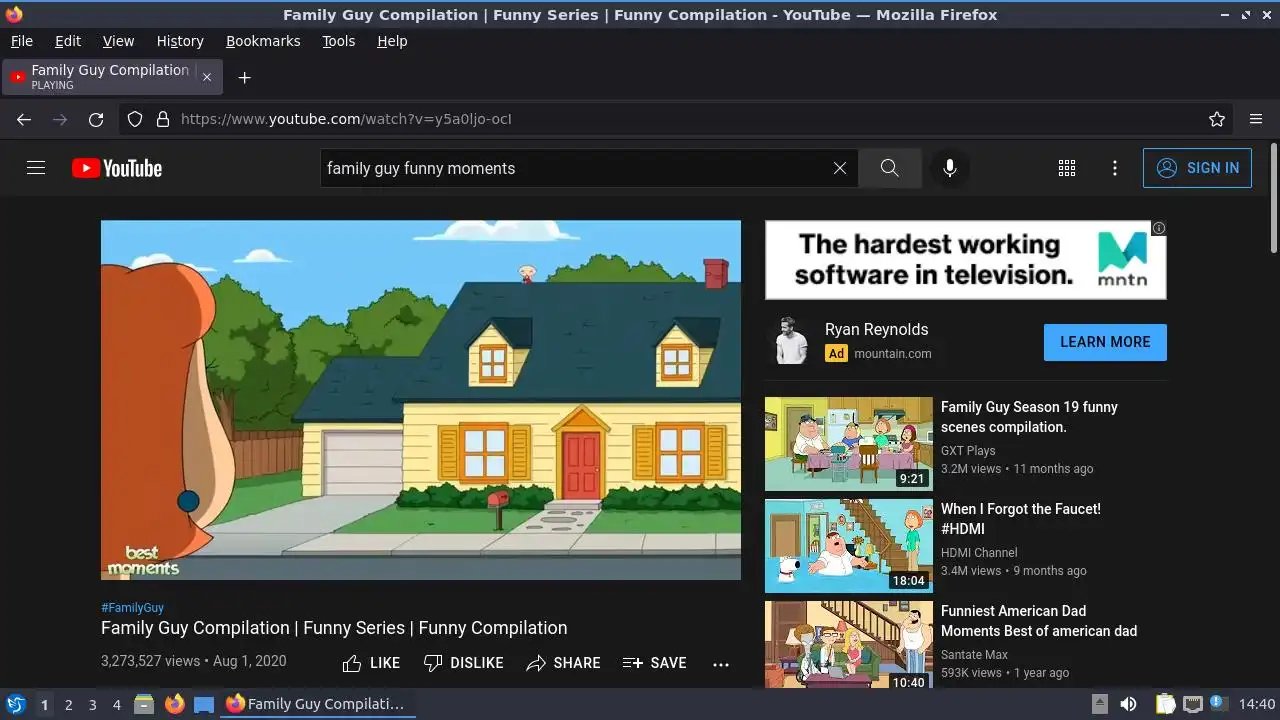This screenshot has width=1280, height=720.
Task: View site security padlock info
Action: pyautogui.click(x=163, y=119)
